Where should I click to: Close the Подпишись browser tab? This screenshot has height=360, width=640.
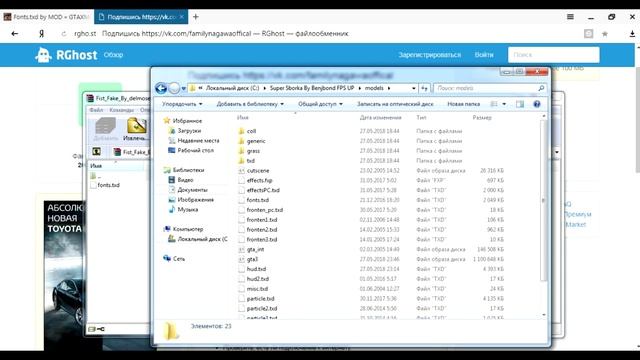[182, 17]
